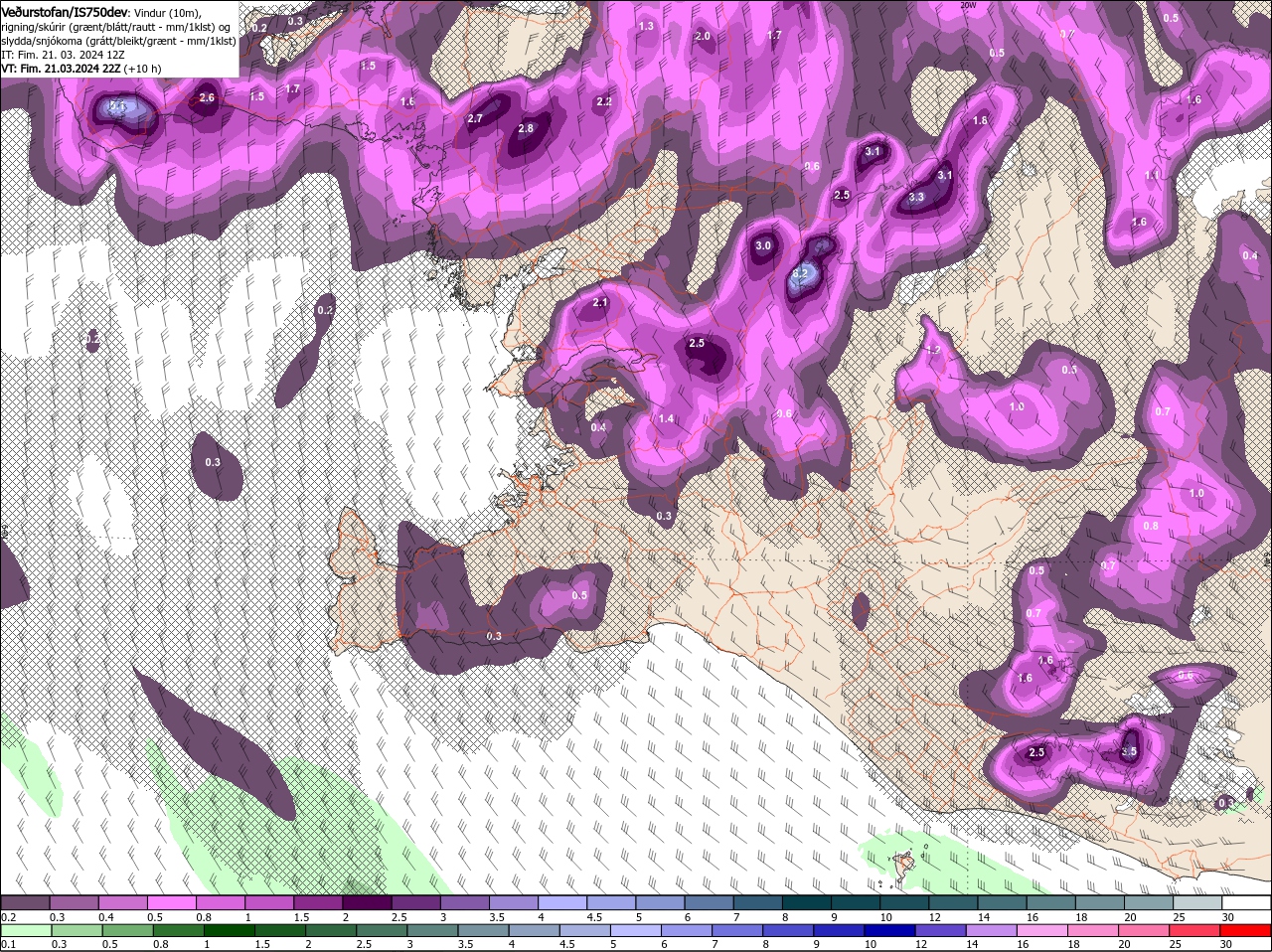Click the red swatch after 30 in rain legend
The height and width of the screenshot is (952, 1272).
[x=1246, y=930]
